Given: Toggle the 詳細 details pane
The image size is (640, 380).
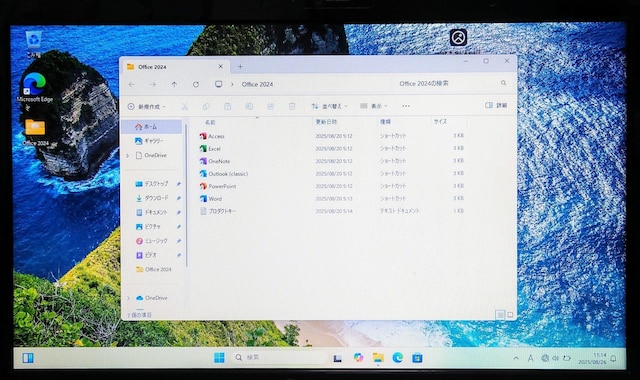Looking at the screenshot, I should click(496, 105).
